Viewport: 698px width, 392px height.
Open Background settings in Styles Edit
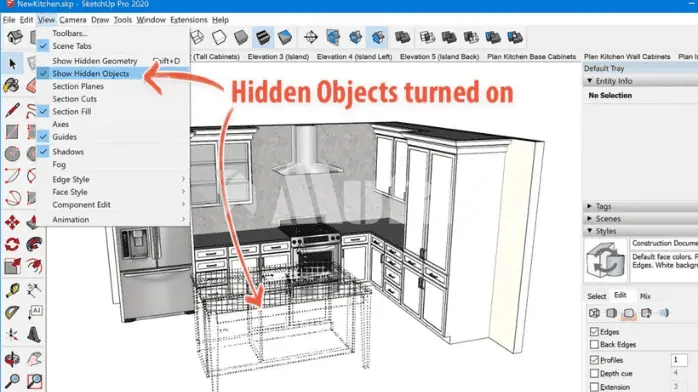click(x=629, y=313)
